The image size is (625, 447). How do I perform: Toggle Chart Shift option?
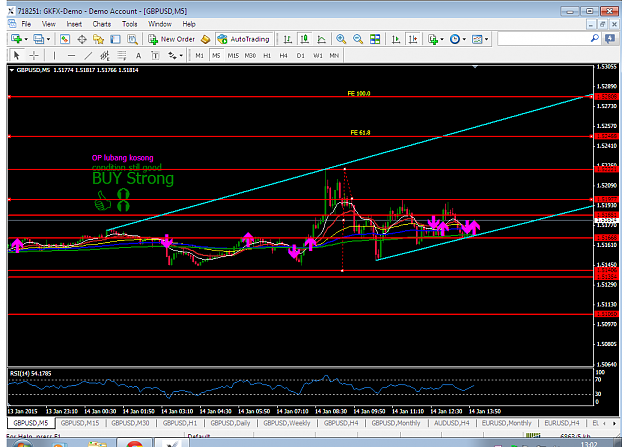413,39
